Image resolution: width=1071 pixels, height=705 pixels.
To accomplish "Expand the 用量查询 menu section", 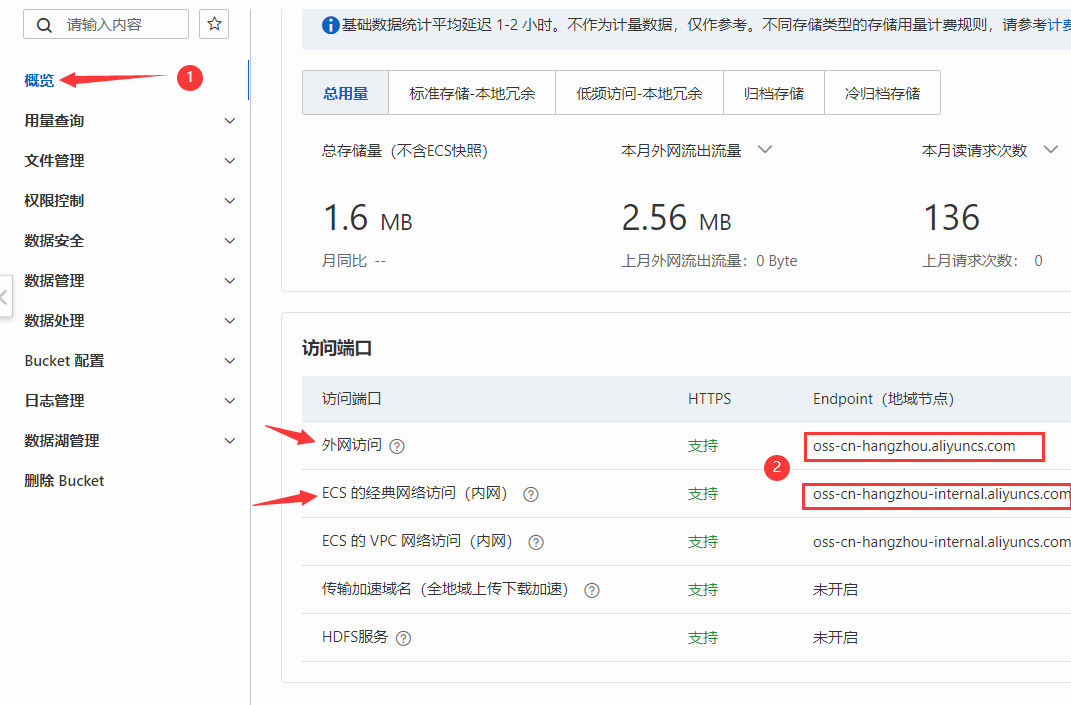I will [229, 121].
